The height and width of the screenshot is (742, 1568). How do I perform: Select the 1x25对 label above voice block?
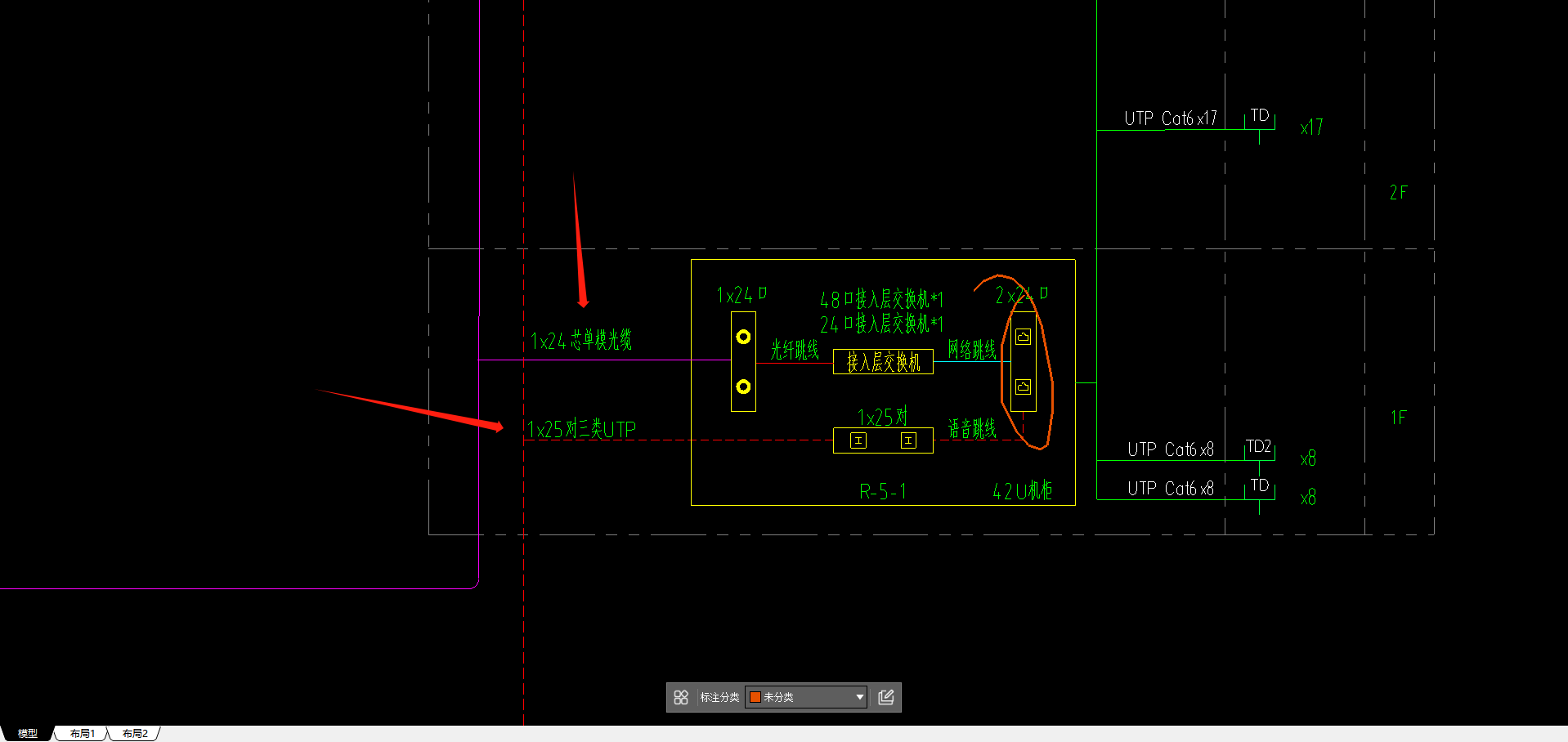[x=882, y=418]
